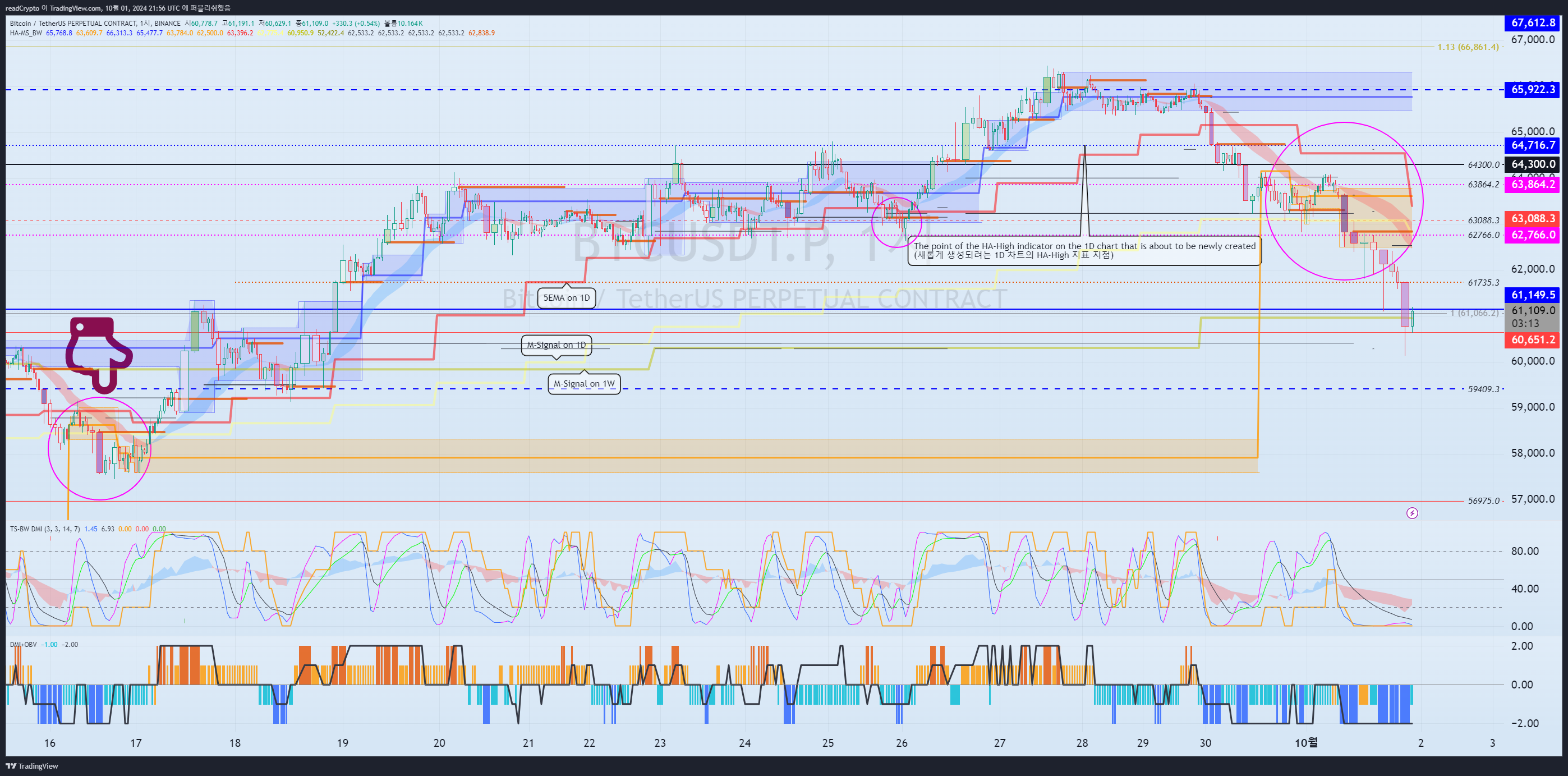
Task: Click the 03:13 bar countdown timer
Action: point(1525,324)
